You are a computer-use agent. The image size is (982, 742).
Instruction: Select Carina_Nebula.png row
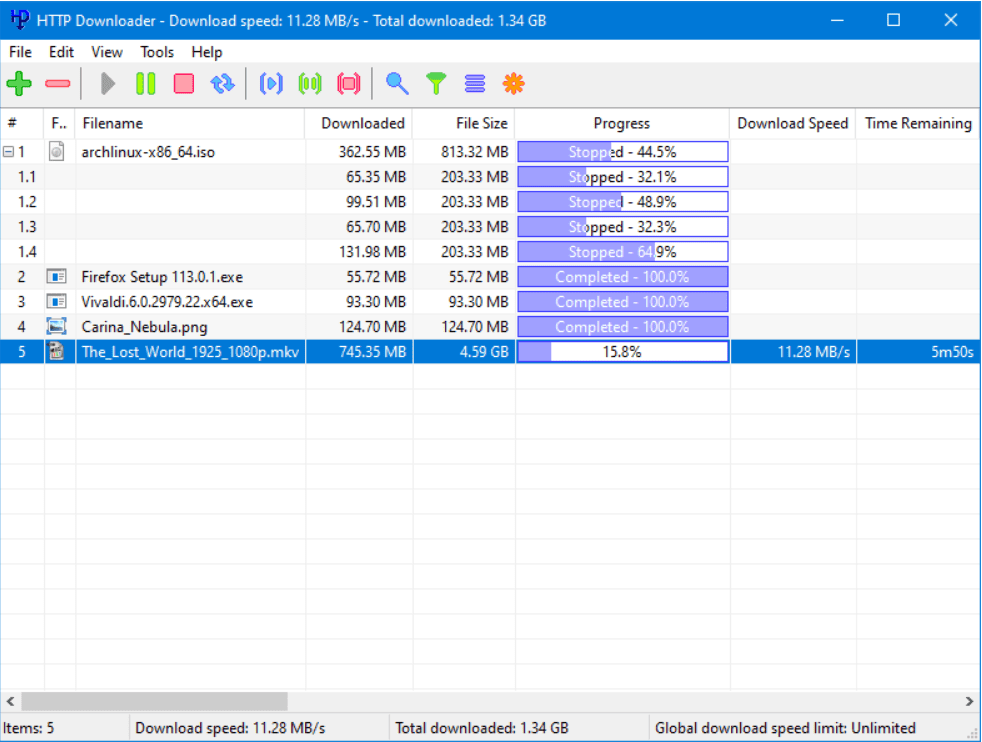[490, 327]
